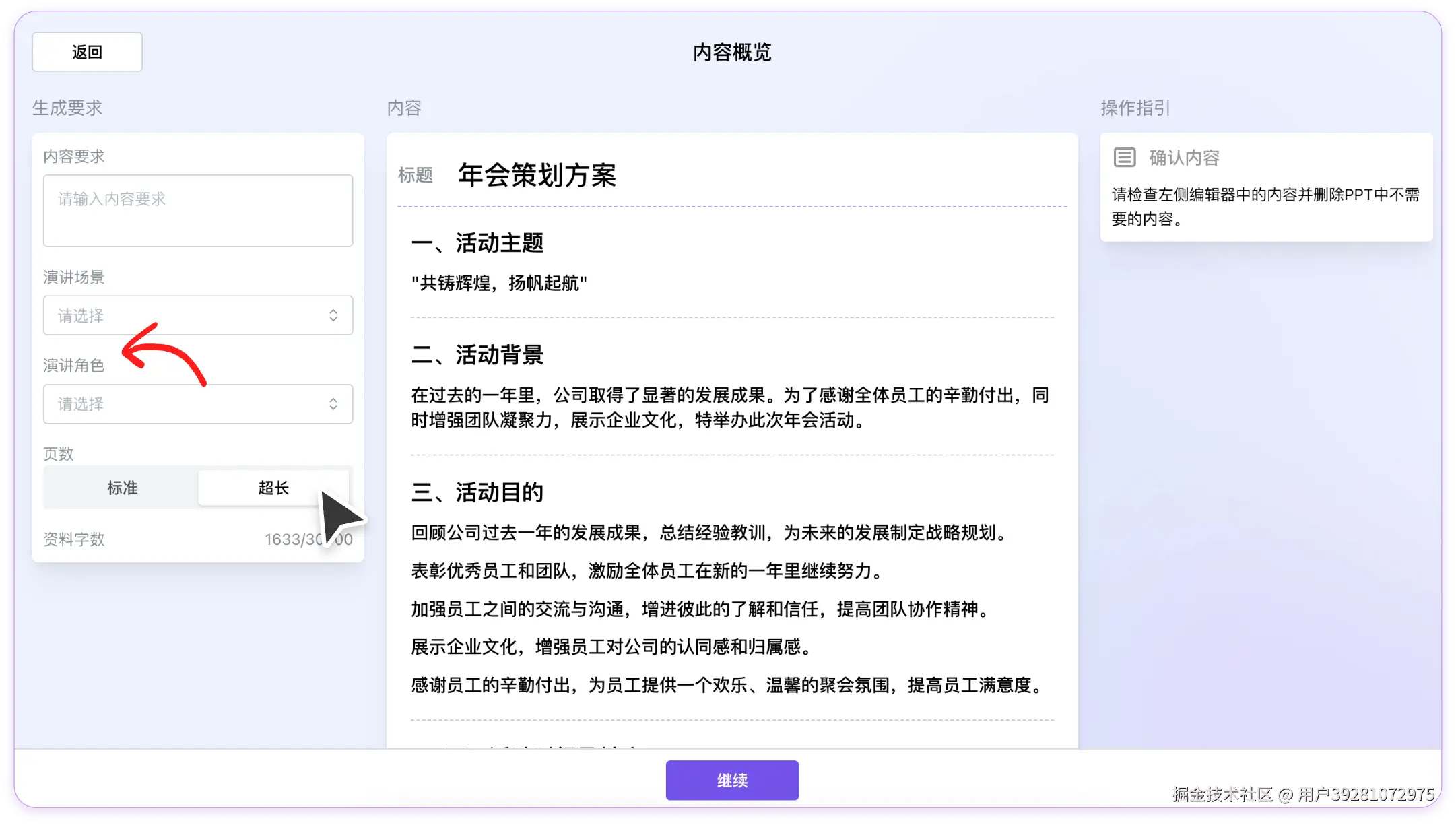Click the 活动背景 paragraph text
This screenshot has height=825, width=1456.
730,407
